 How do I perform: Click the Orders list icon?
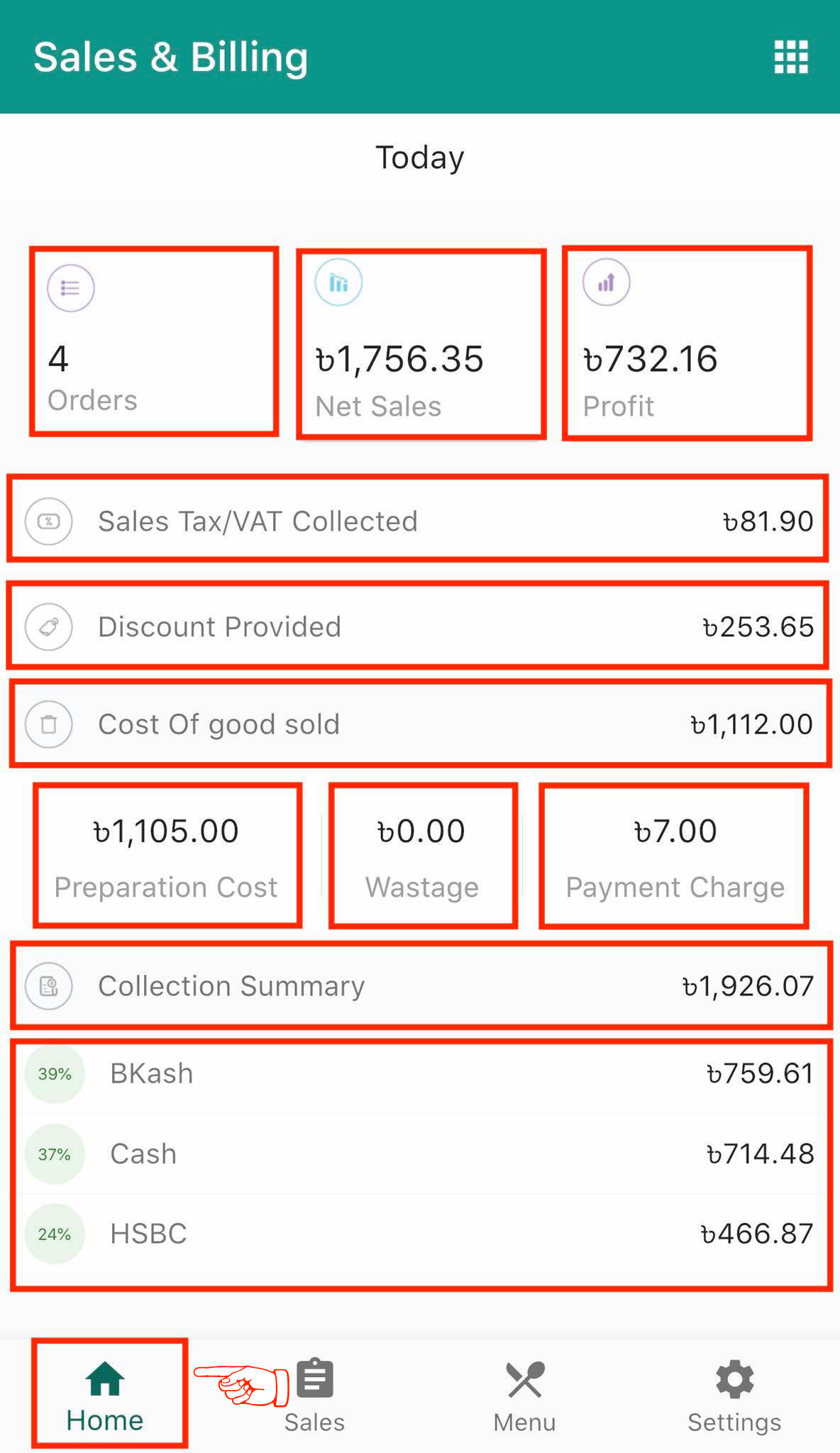pyautogui.click(x=70, y=288)
